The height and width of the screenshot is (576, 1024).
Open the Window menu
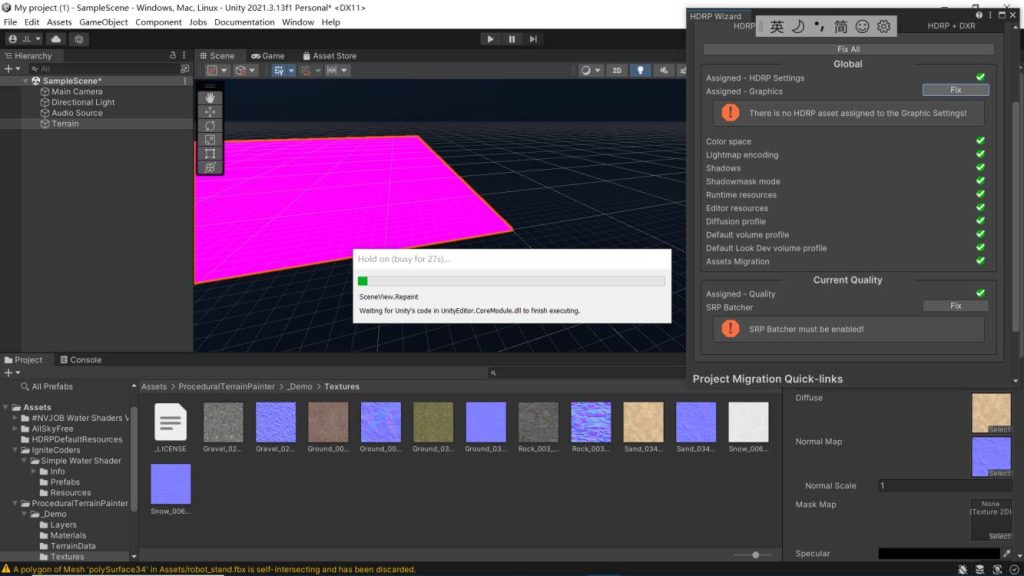tap(298, 22)
